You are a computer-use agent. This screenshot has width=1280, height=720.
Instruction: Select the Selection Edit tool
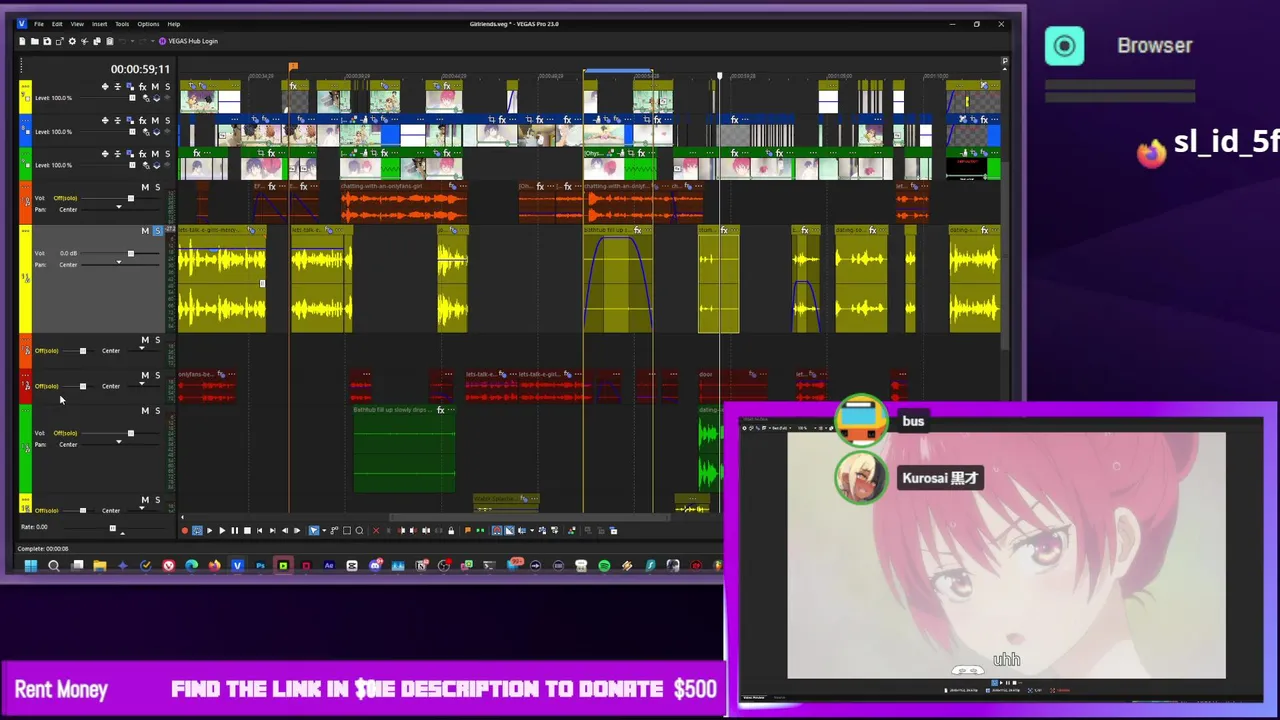347,531
